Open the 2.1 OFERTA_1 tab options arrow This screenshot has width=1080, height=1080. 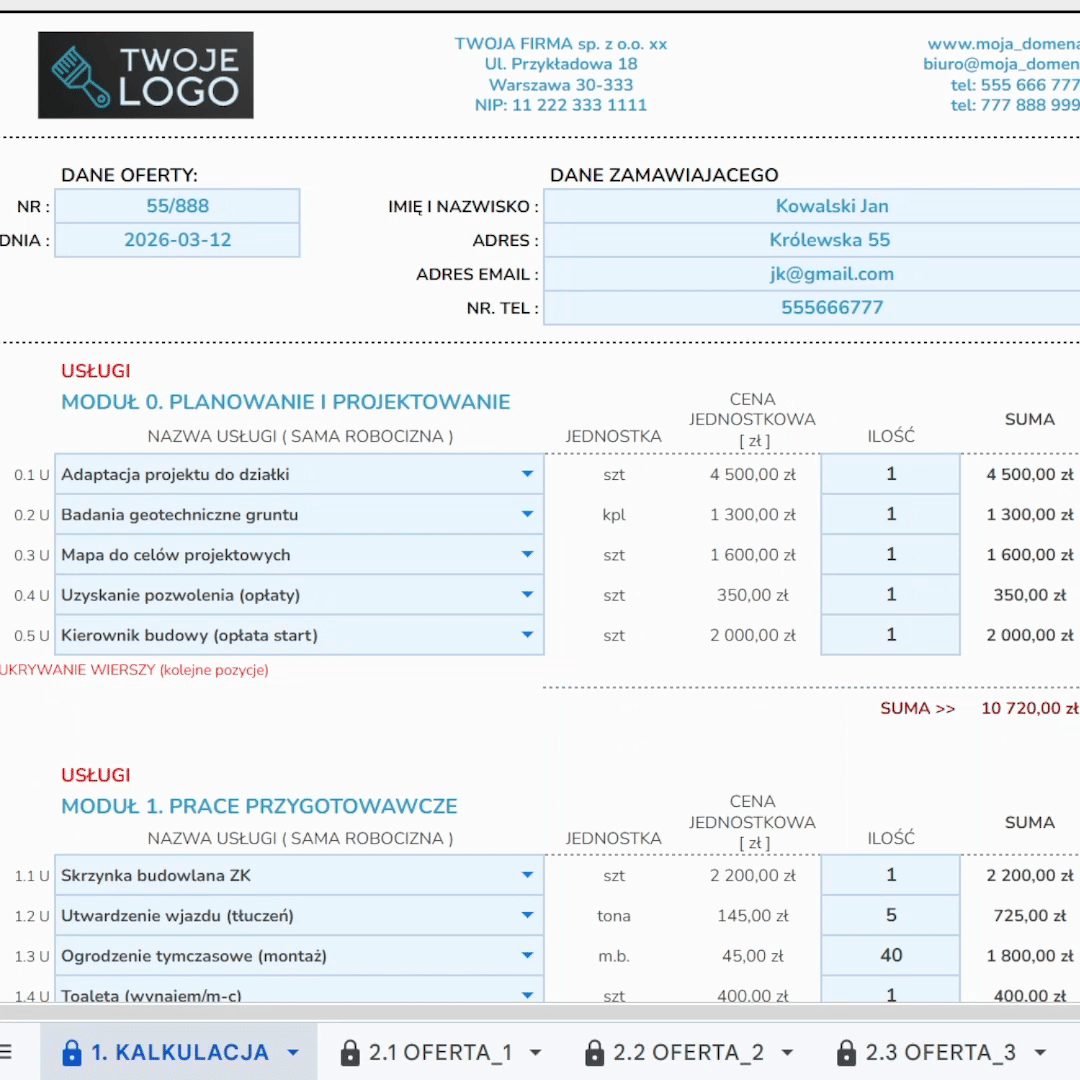click(x=535, y=1052)
